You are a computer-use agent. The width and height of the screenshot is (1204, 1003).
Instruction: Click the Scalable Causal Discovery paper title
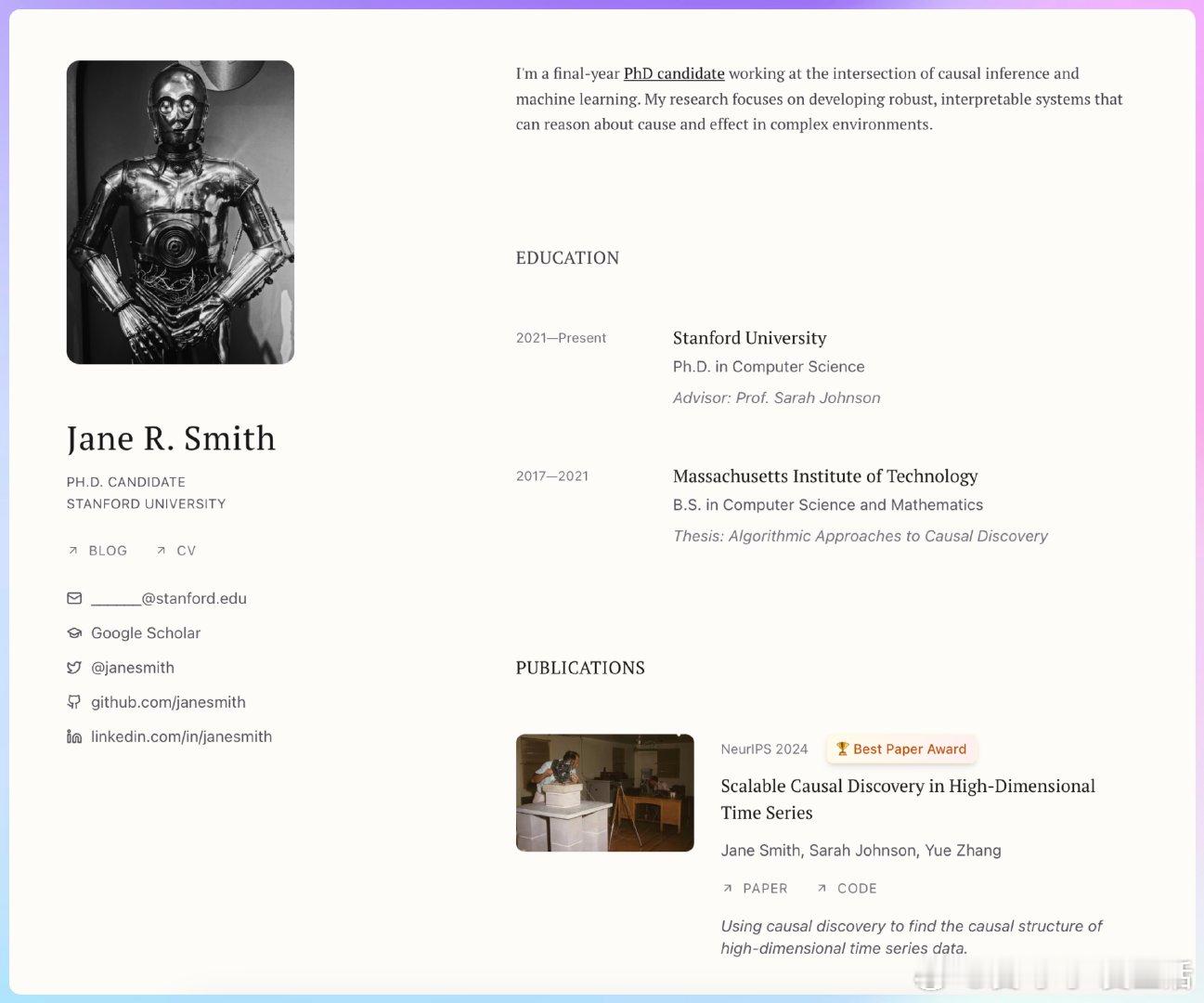click(x=908, y=799)
